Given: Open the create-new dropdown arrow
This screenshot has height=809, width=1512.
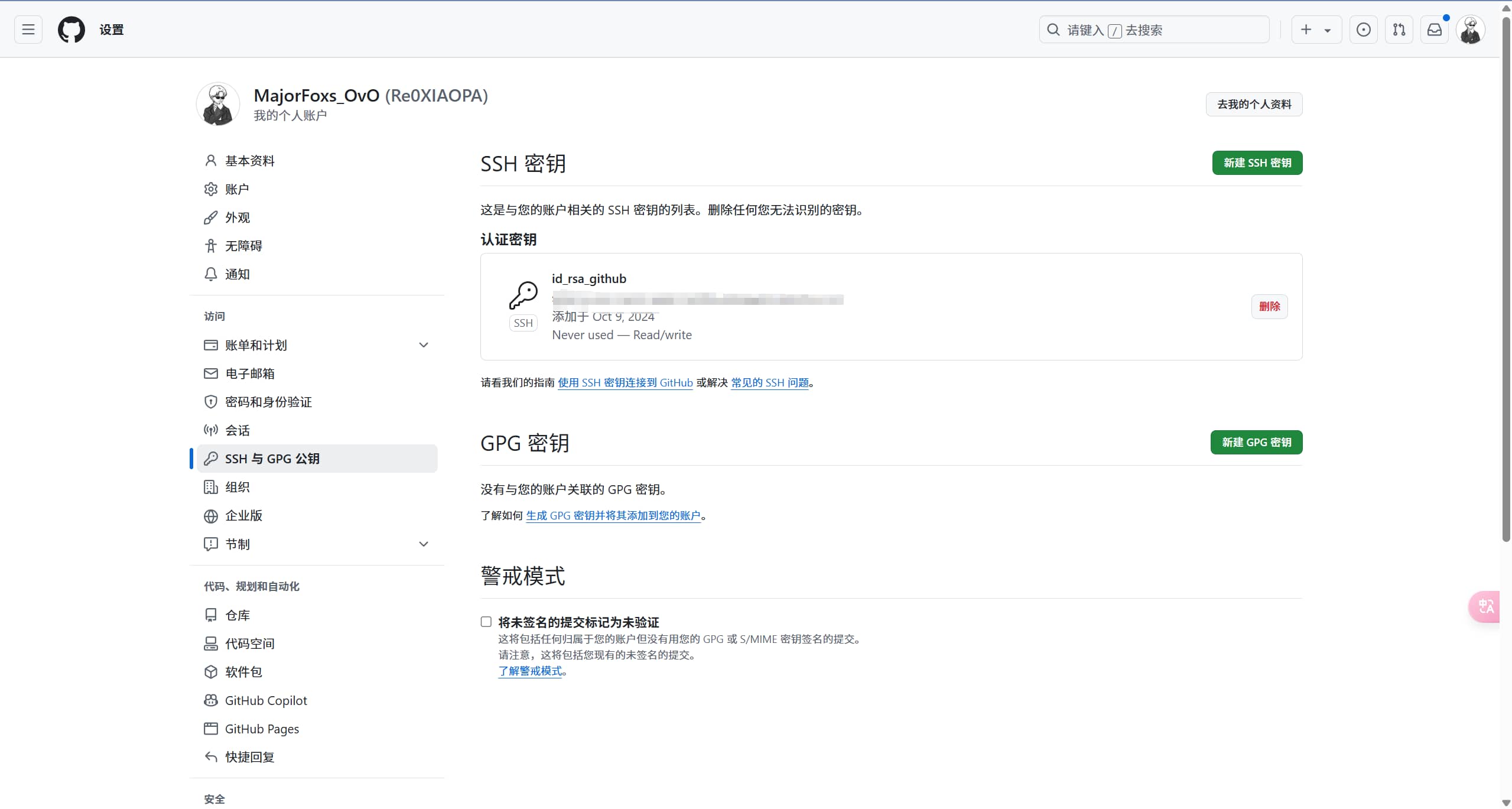Looking at the screenshot, I should (1328, 30).
